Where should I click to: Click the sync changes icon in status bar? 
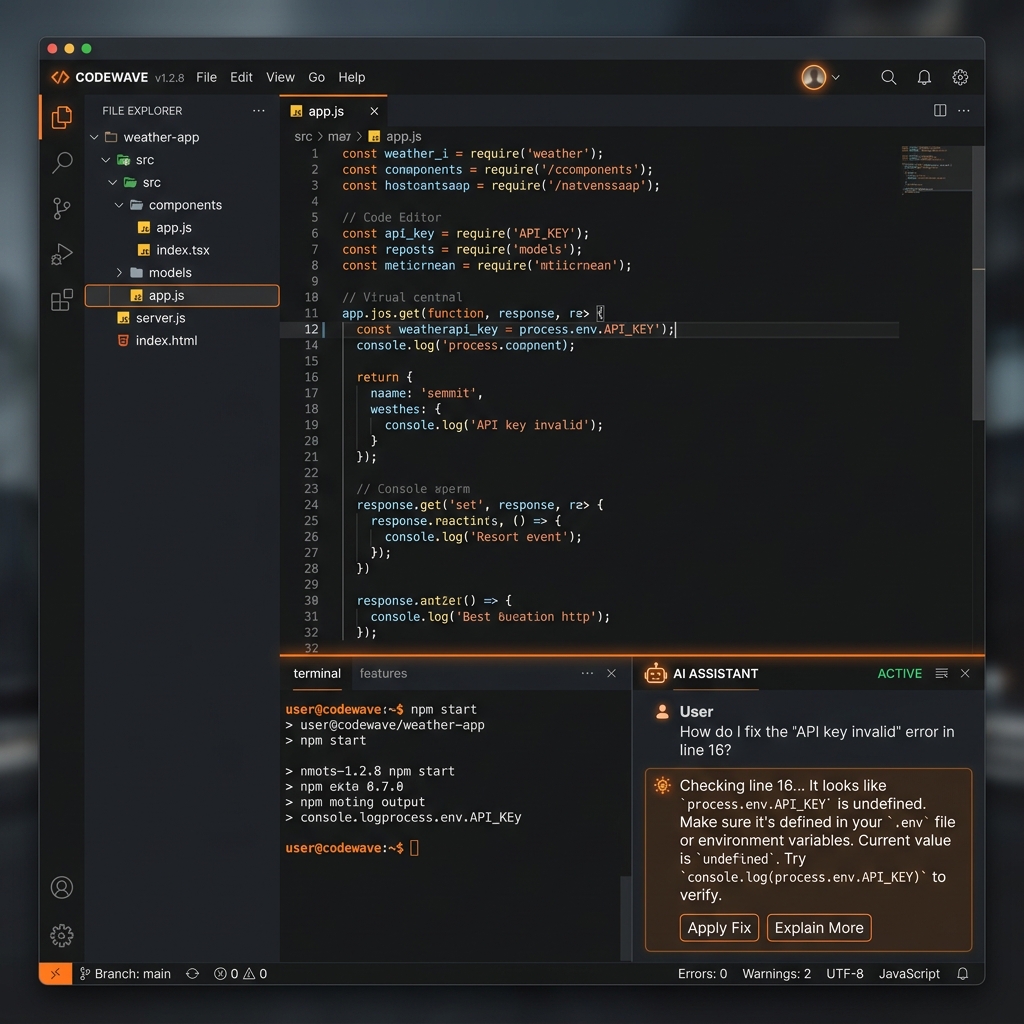tap(192, 974)
